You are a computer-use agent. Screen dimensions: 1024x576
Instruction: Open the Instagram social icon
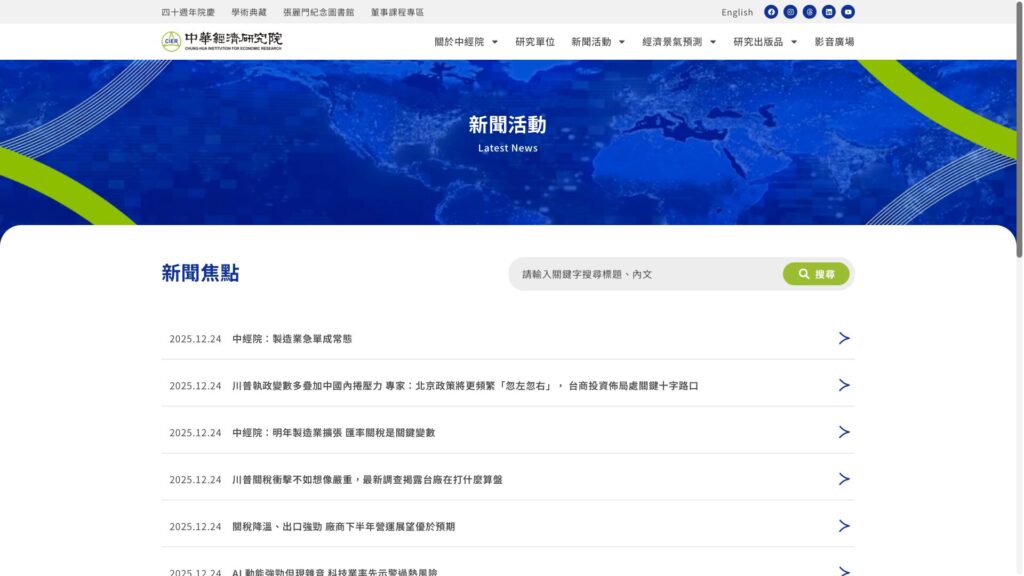pyautogui.click(x=790, y=12)
